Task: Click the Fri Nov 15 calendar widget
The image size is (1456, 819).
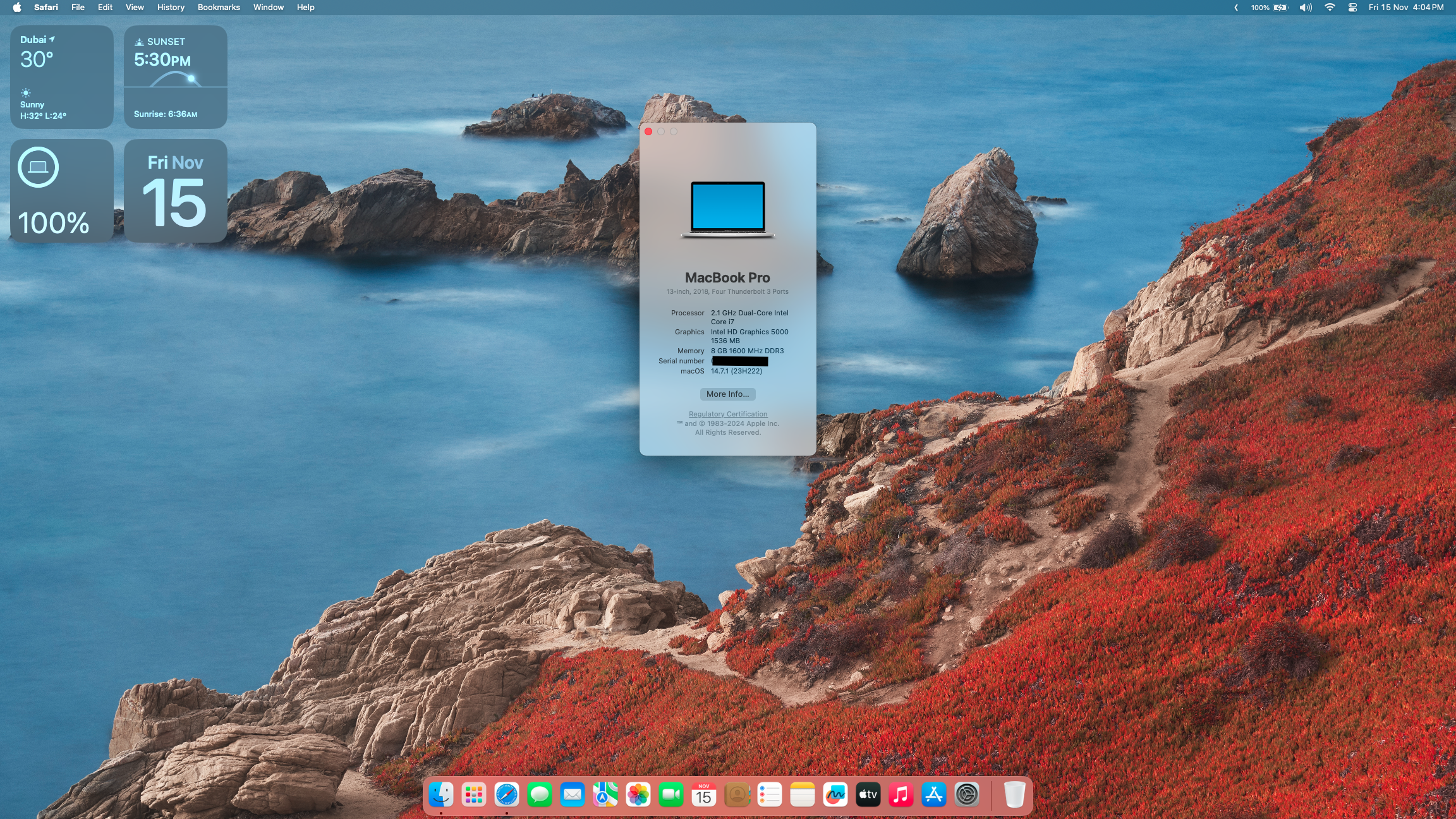Action: (176, 191)
